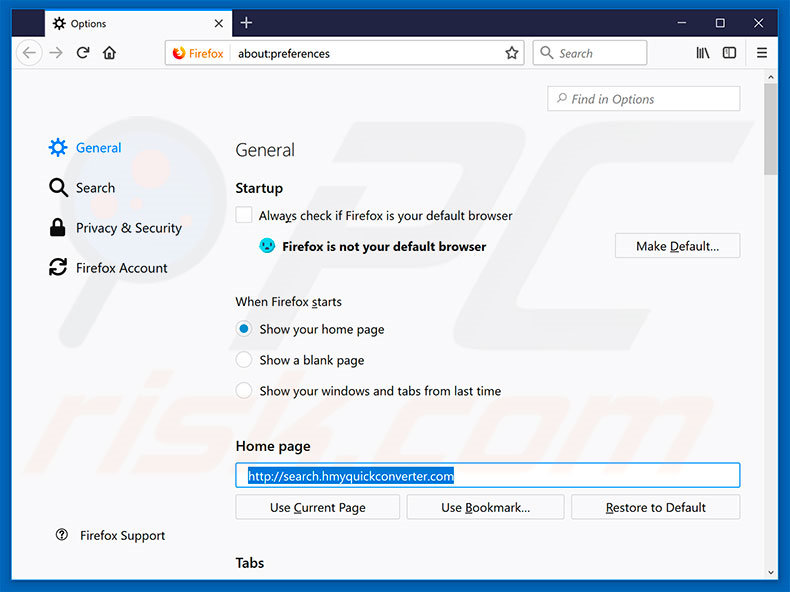Click the Firefox identity icon in address bar
This screenshot has width=790, height=592.
[x=178, y=53]
